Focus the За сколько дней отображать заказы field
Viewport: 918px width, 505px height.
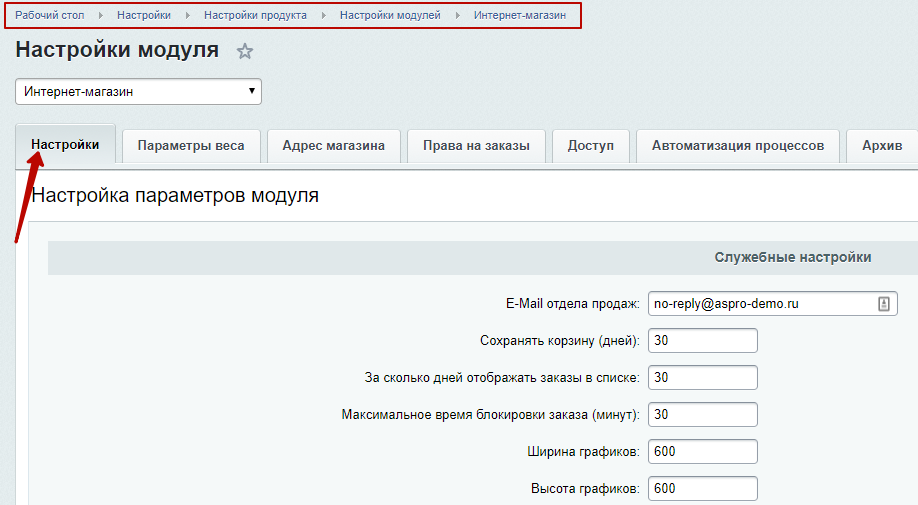(x=703, y=377)
